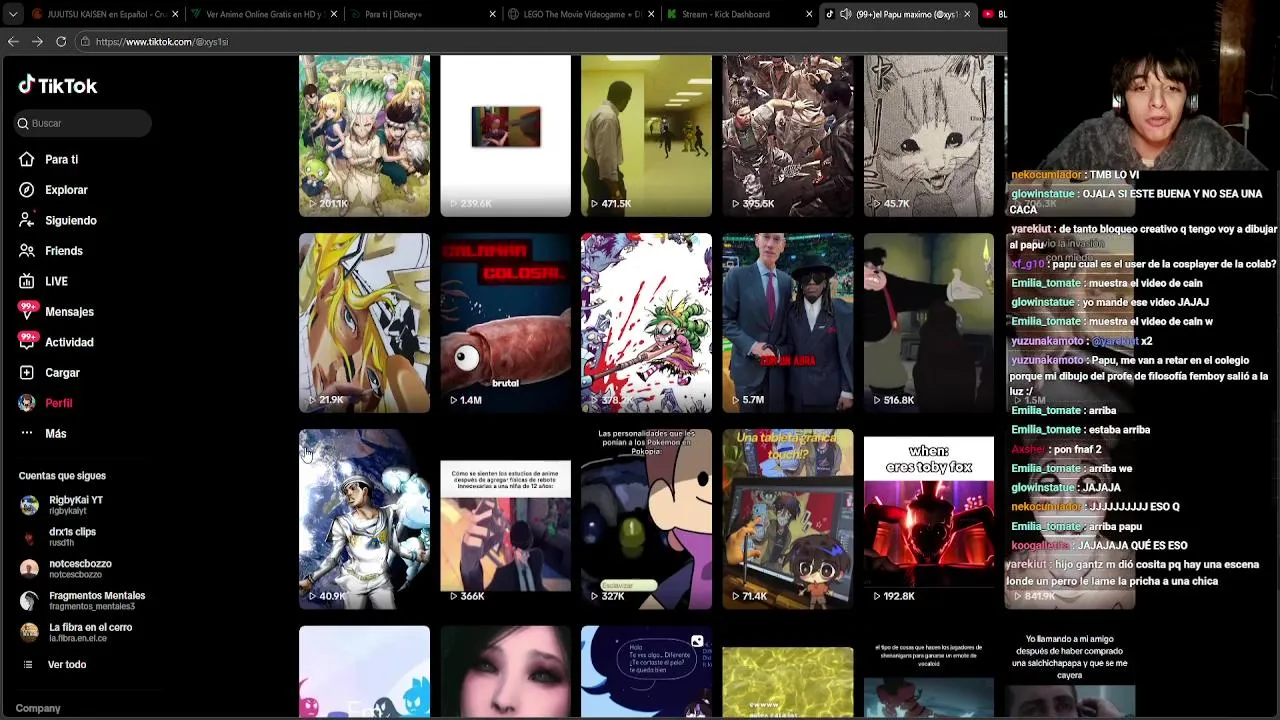This screenshot has height=720, width=1280.
Task: Click Perfil label in sidebar
Action: pyautogui.click(x=58, y=403)
